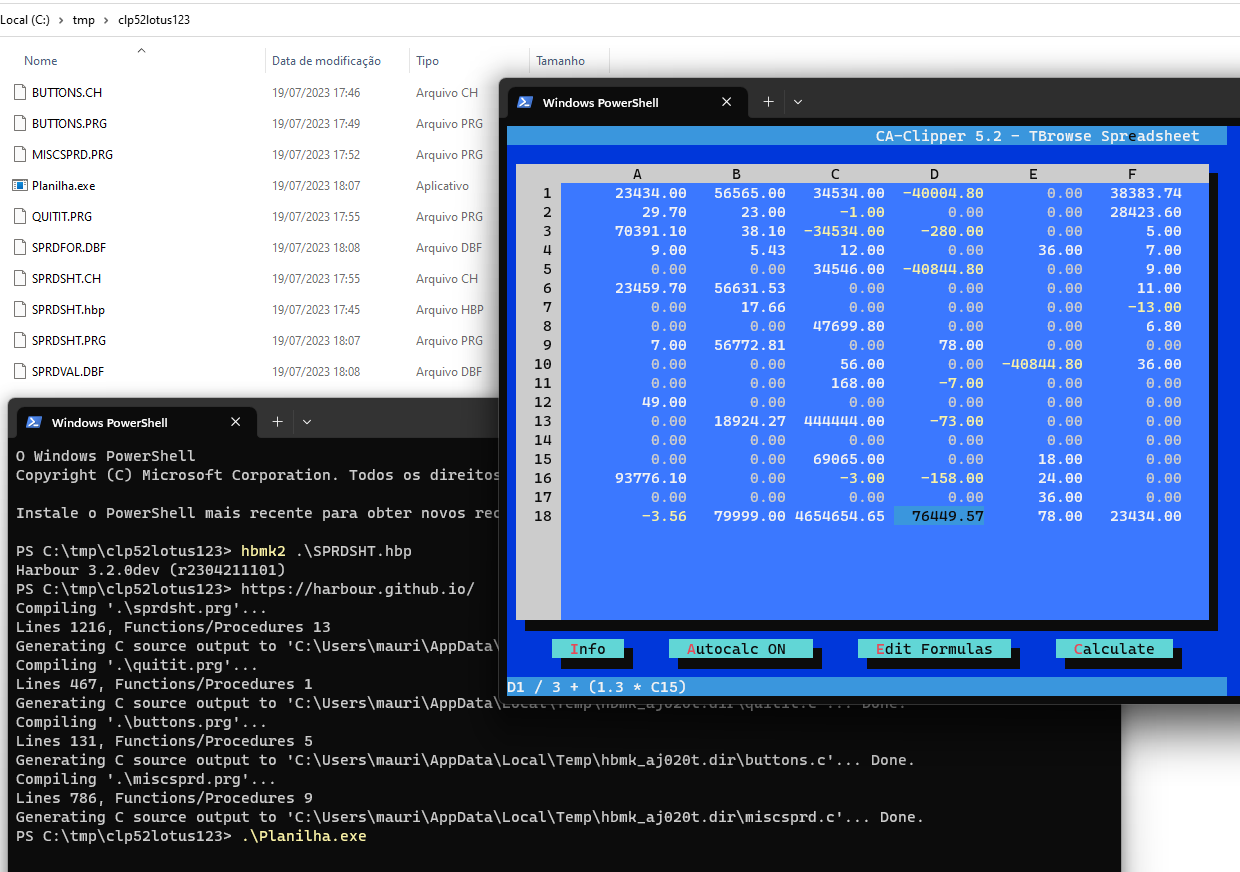Screen dimensions: 1240x872
Task: Click PowerShell icon in spreadsheet window tab
Action: (525, 102)
